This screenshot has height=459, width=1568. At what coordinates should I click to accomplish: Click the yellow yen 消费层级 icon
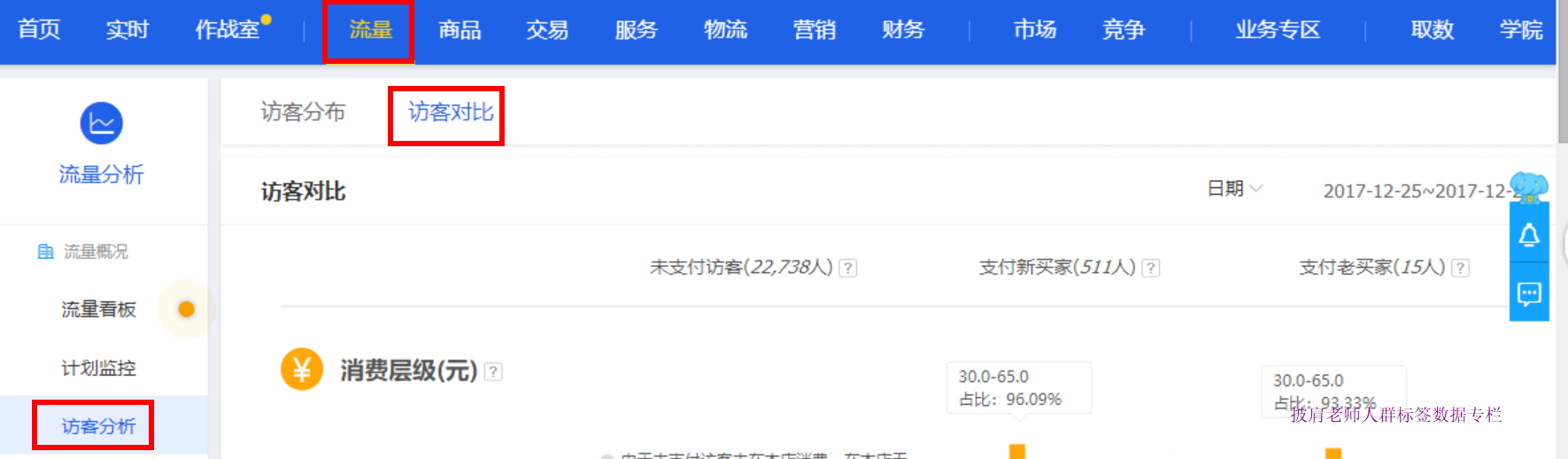click(301, 370)
